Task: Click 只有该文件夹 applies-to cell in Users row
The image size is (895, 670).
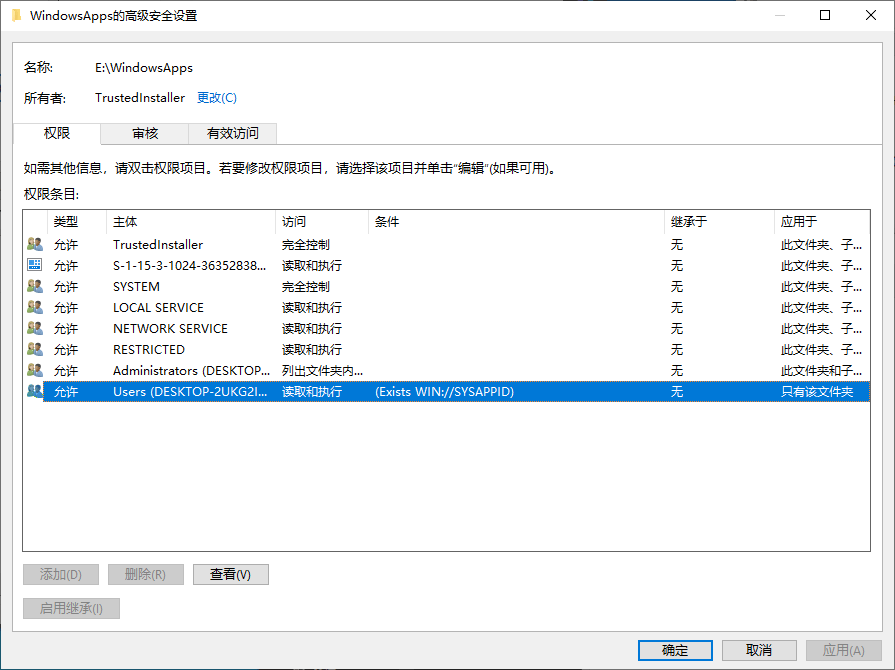Action: (817, 391)
